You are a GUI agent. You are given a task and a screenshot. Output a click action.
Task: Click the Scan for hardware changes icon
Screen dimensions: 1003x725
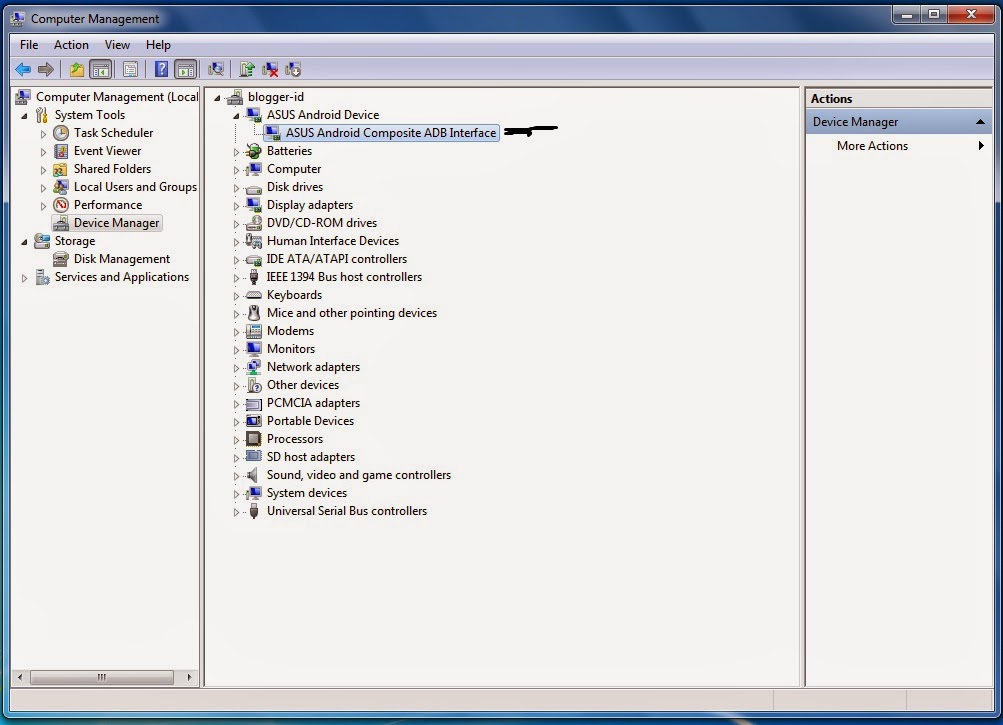coord(216,69)
